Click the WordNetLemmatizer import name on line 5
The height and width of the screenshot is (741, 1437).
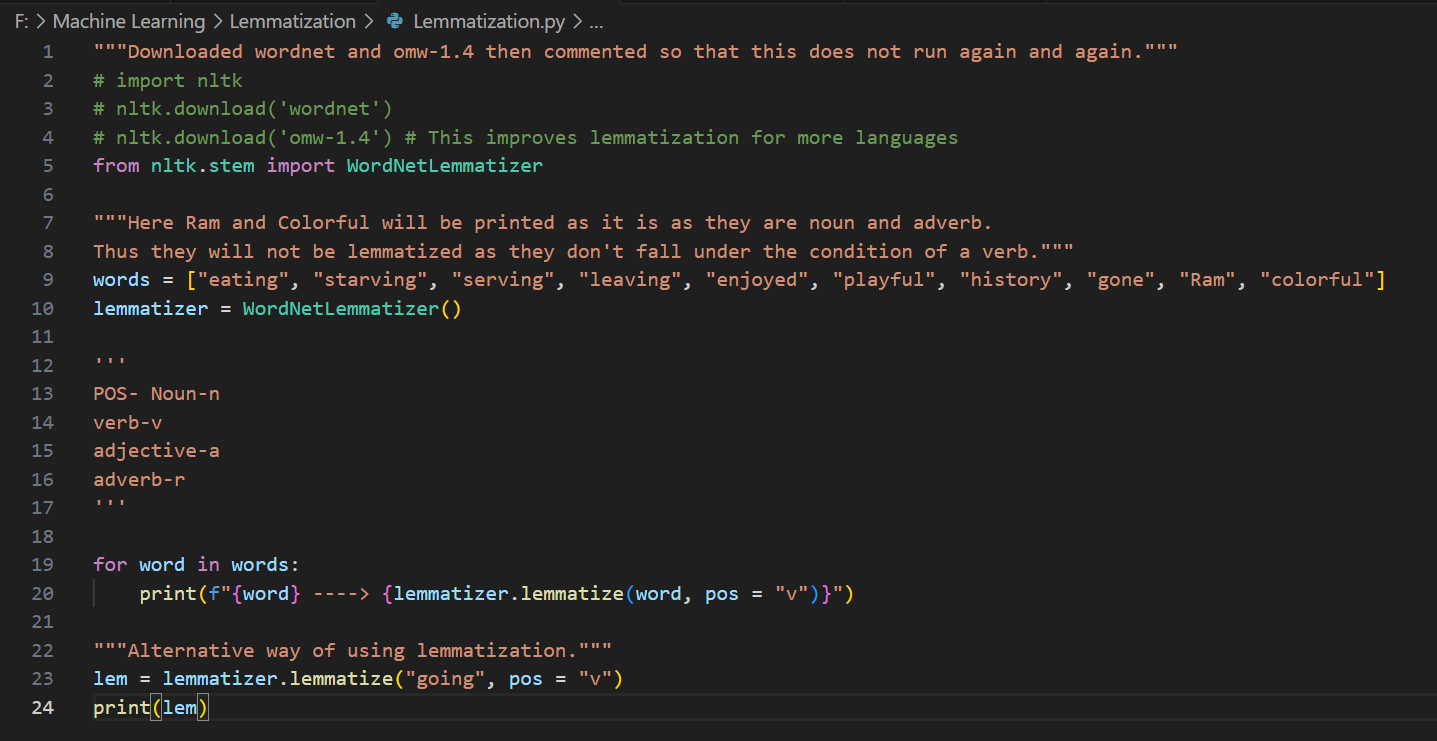[x=444, y=166]
